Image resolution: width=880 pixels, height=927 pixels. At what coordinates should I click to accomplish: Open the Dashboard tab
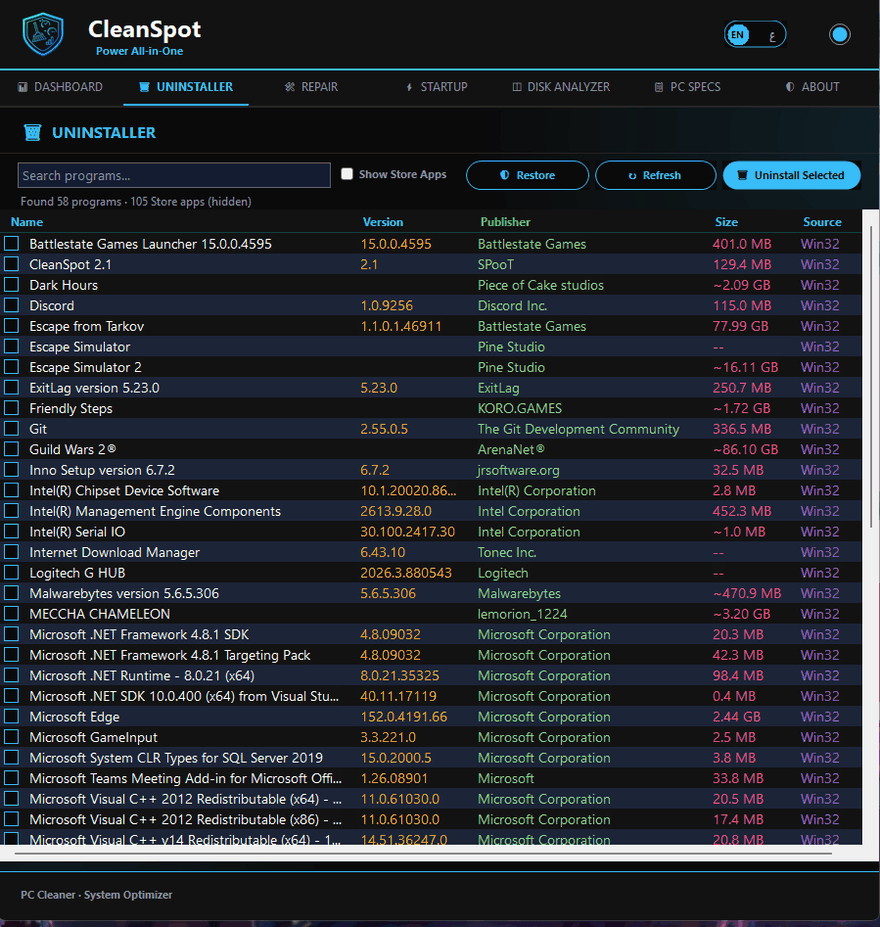60,87
